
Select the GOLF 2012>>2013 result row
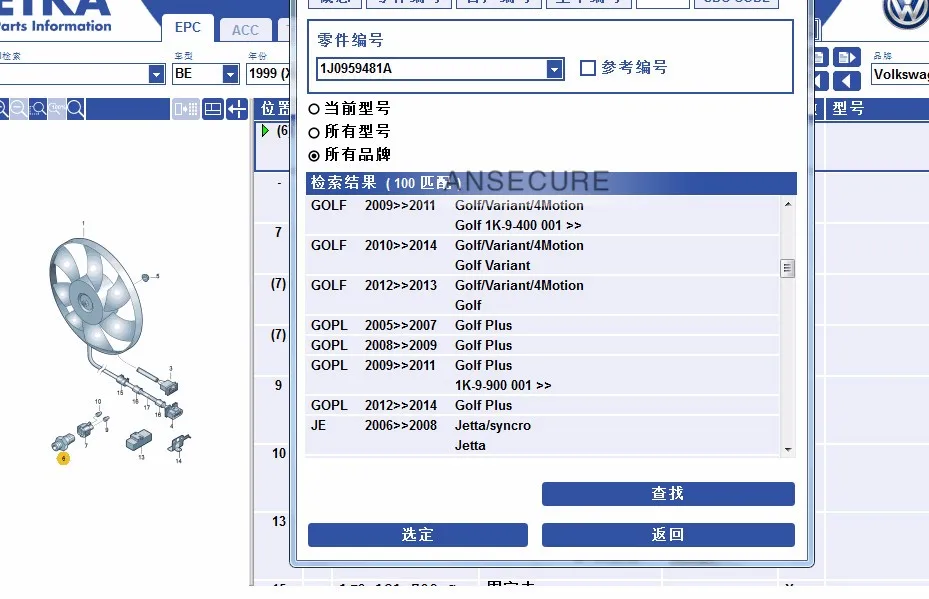tap(543, 295)
